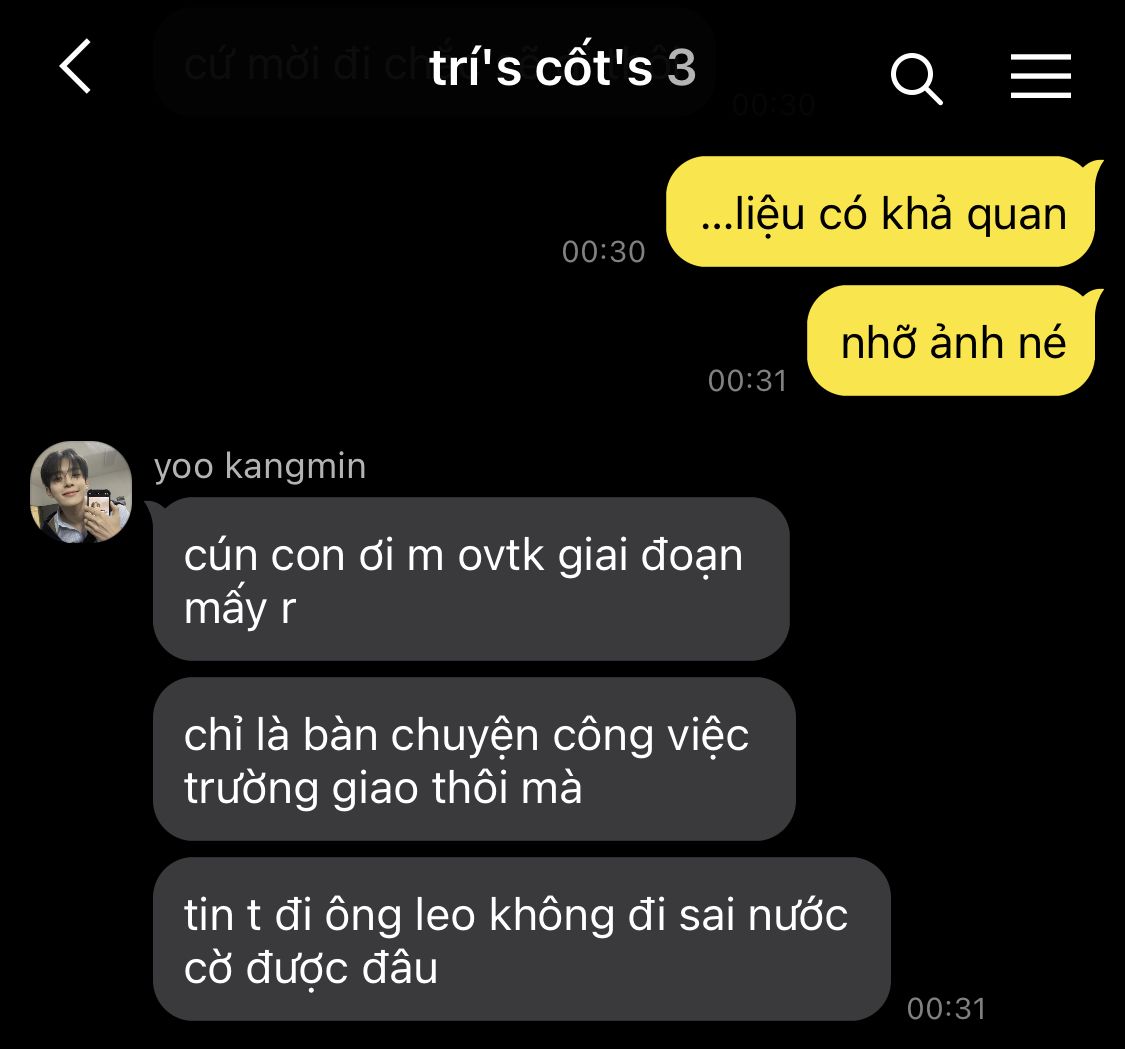Tap the dimmed 00:30 timestamp under the header
Screen dimensions: 1125x1049
(773, 105)
